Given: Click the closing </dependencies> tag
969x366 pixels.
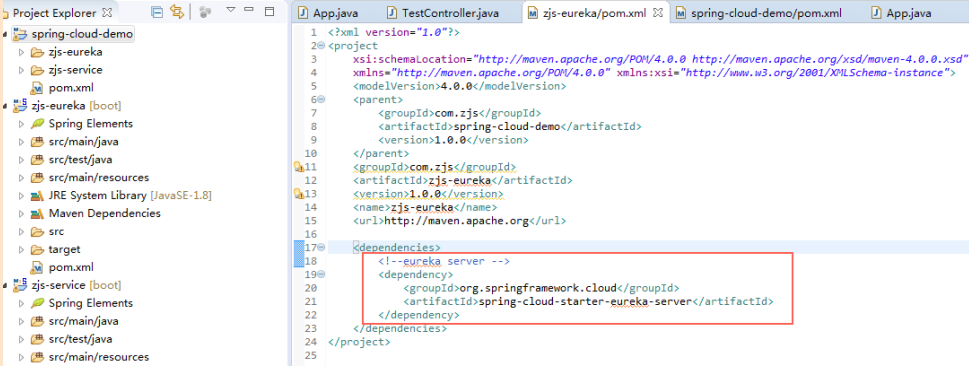Looking at the screenshot, I should [x=399, y=328].
